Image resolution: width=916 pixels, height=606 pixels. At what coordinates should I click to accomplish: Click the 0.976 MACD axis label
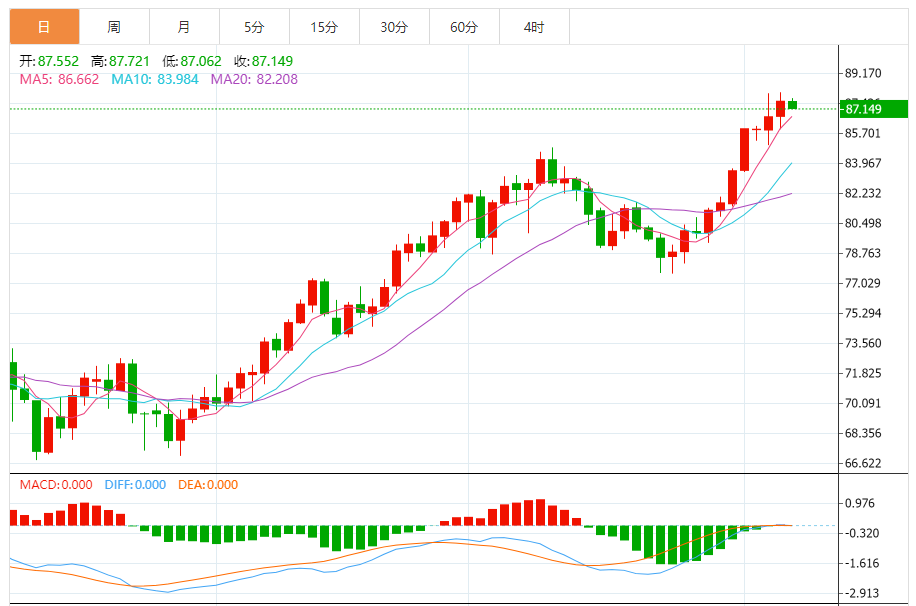(x=860, y=503)
